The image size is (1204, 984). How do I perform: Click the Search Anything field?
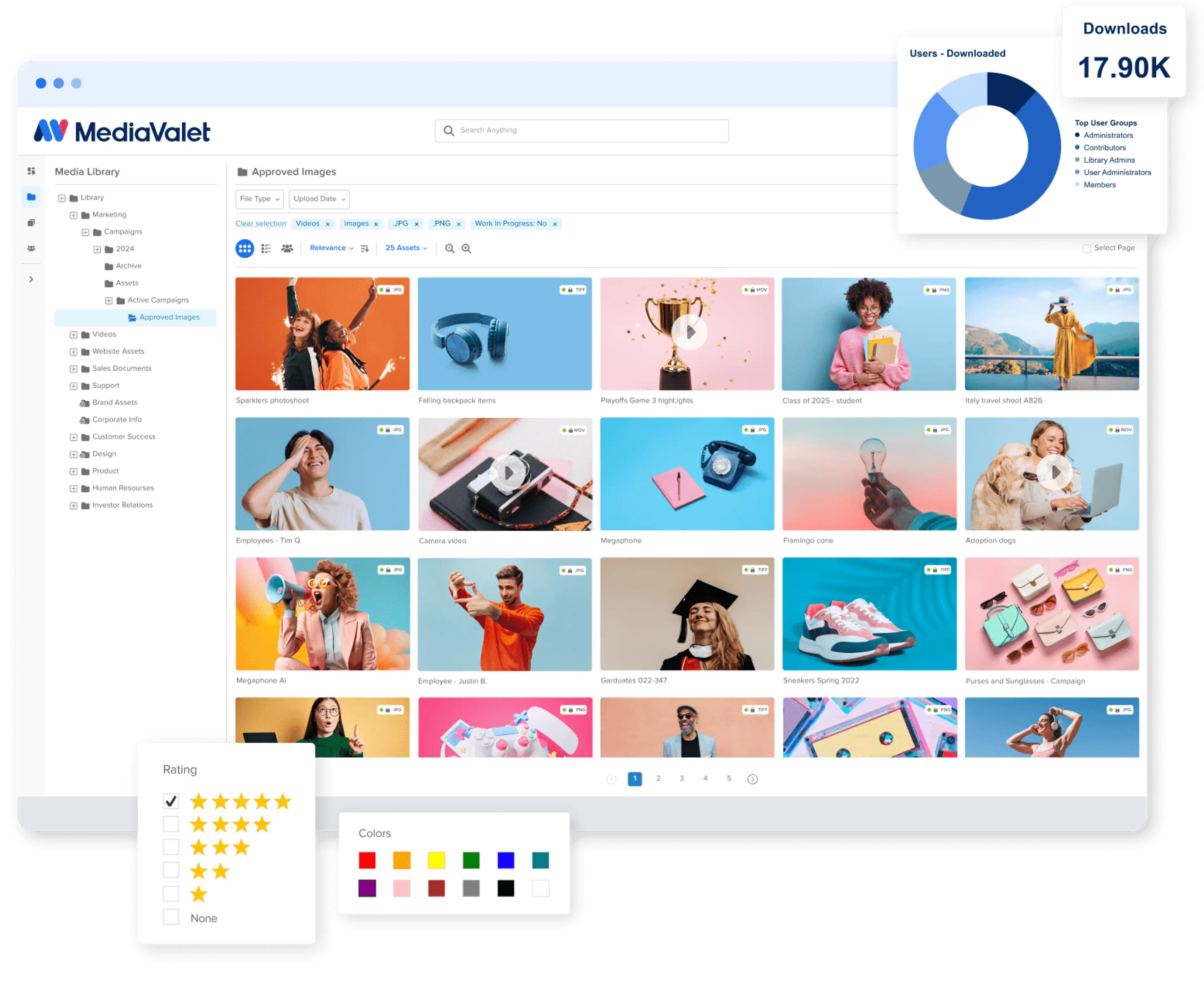click(x=582, y=131)
